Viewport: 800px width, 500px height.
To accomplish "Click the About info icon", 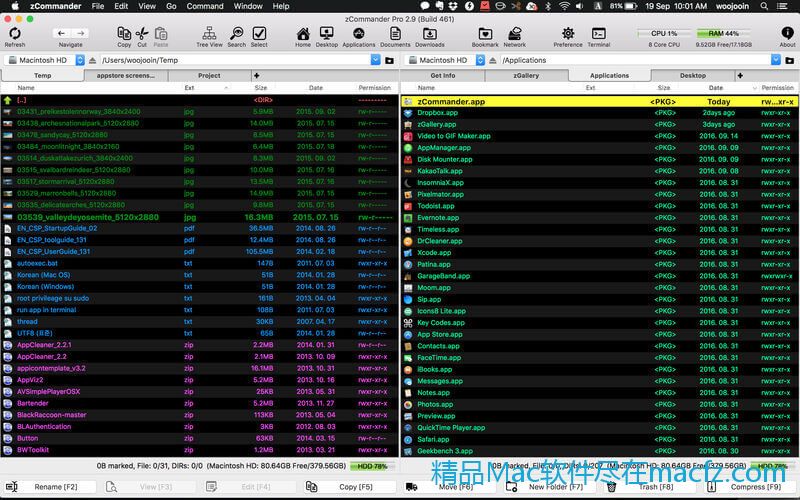I will click(x=787, y=33).
